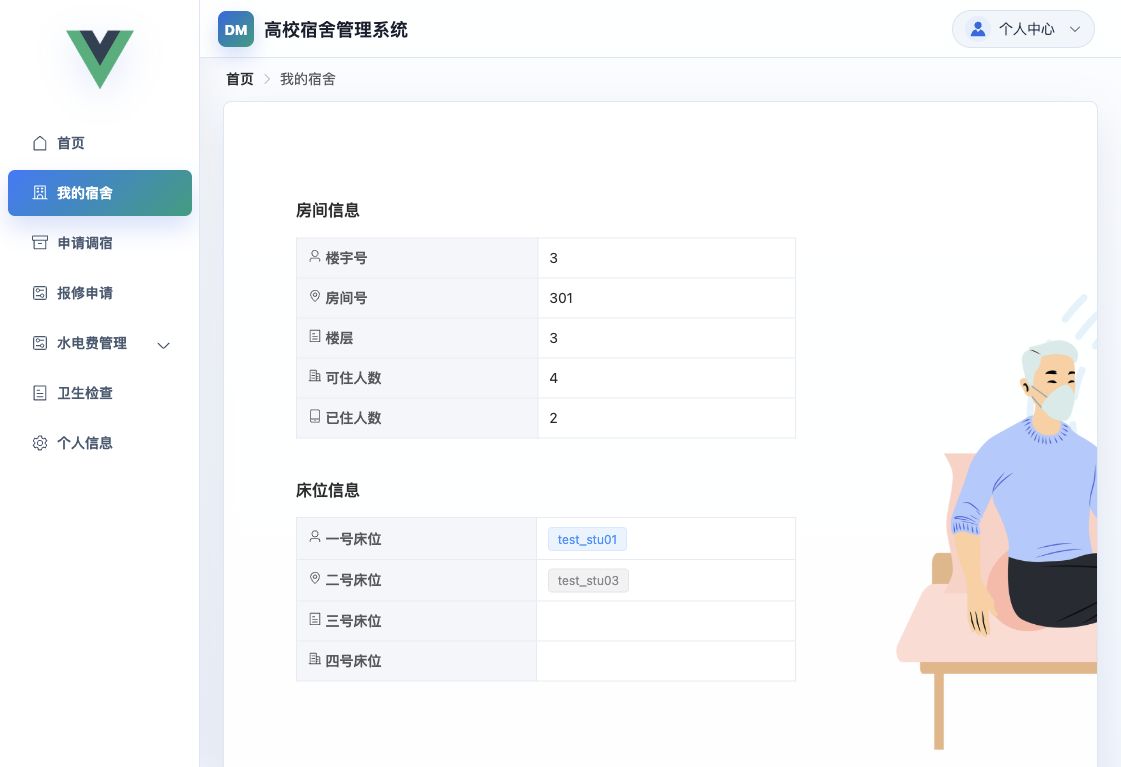Click the person icon beside 楼宇号

[315, 256]
